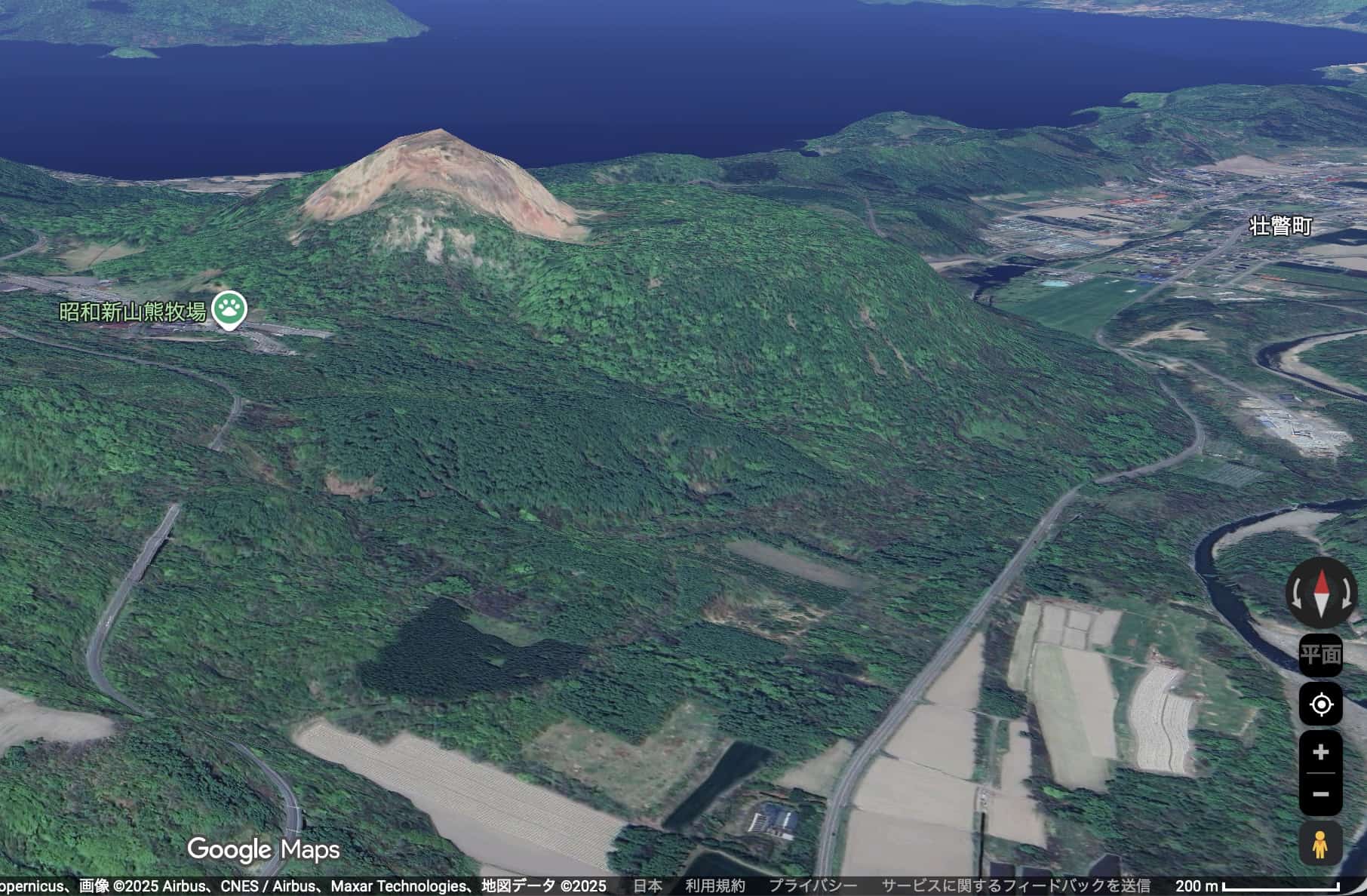Open the 昭和新山熊牧場 paw marker pin

[x=229, y=309]
